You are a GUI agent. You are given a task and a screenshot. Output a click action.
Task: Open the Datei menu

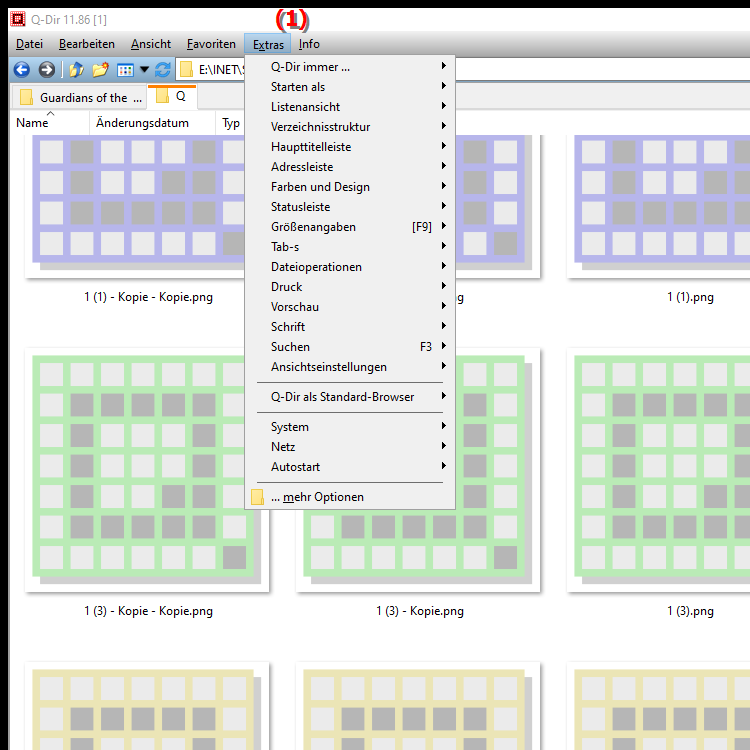tap(29, 44)
